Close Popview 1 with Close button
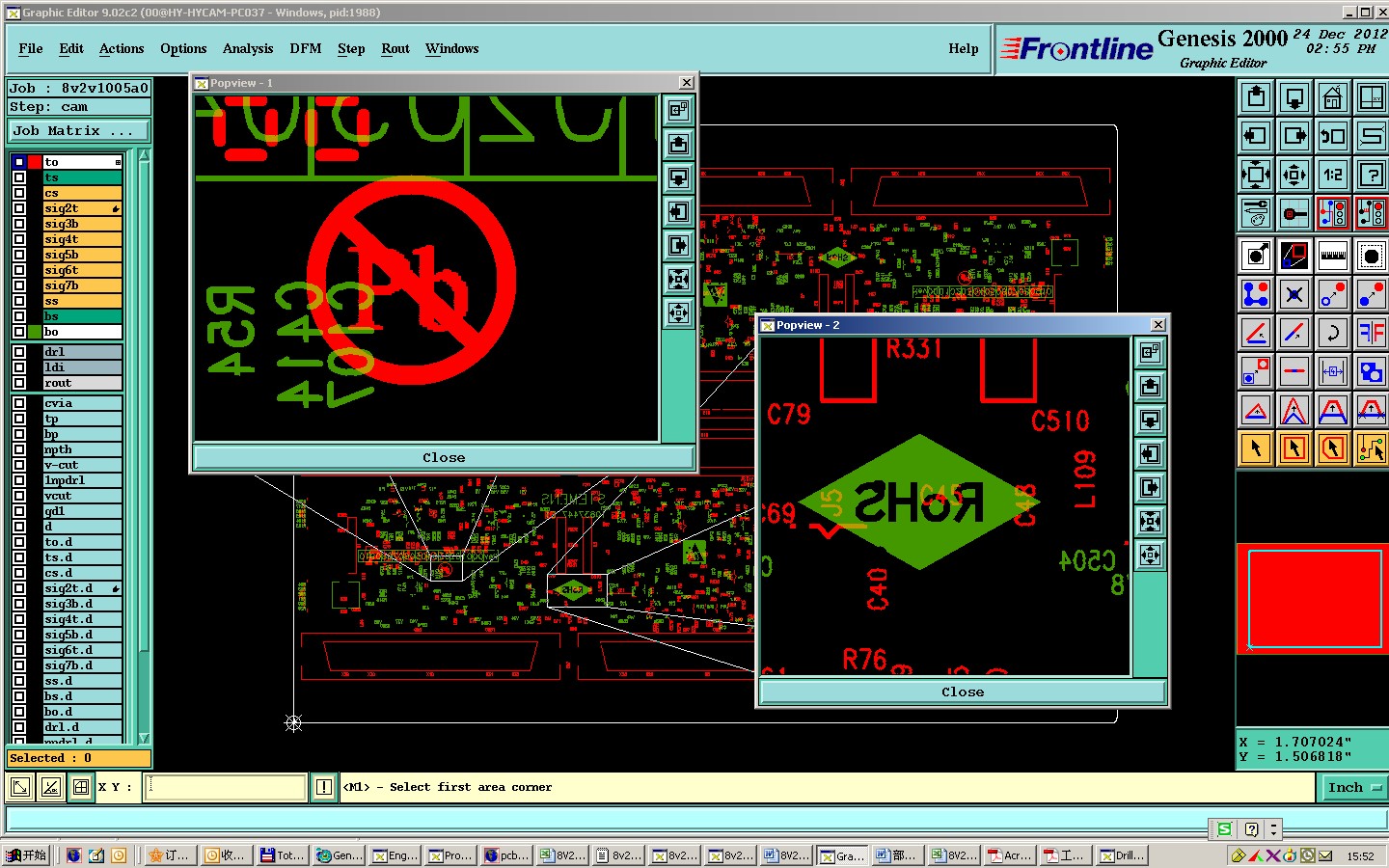1389x868 pixels. [444, 457]
